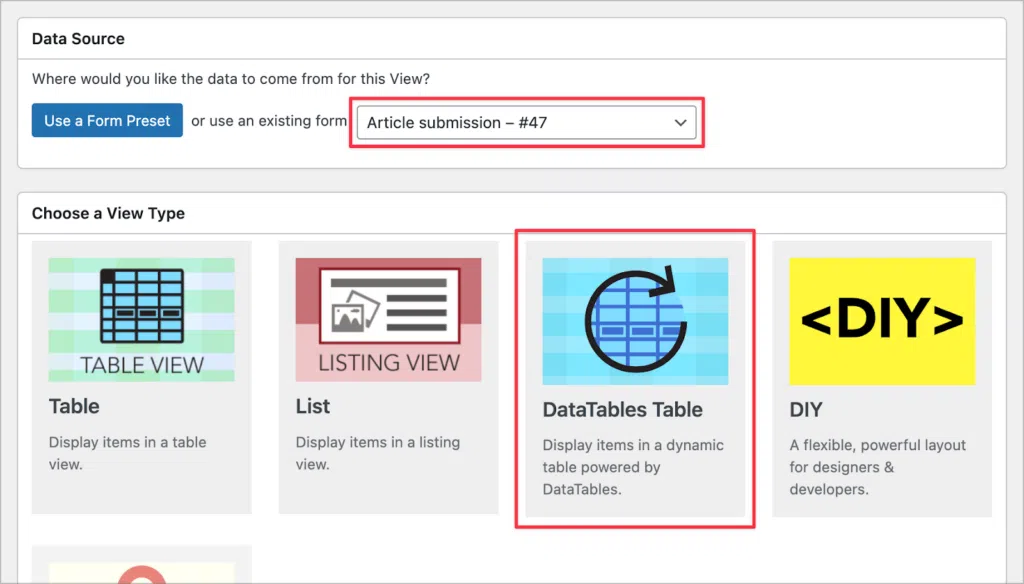Pick the yellow <DIY> icon

[x=882, y=321]
